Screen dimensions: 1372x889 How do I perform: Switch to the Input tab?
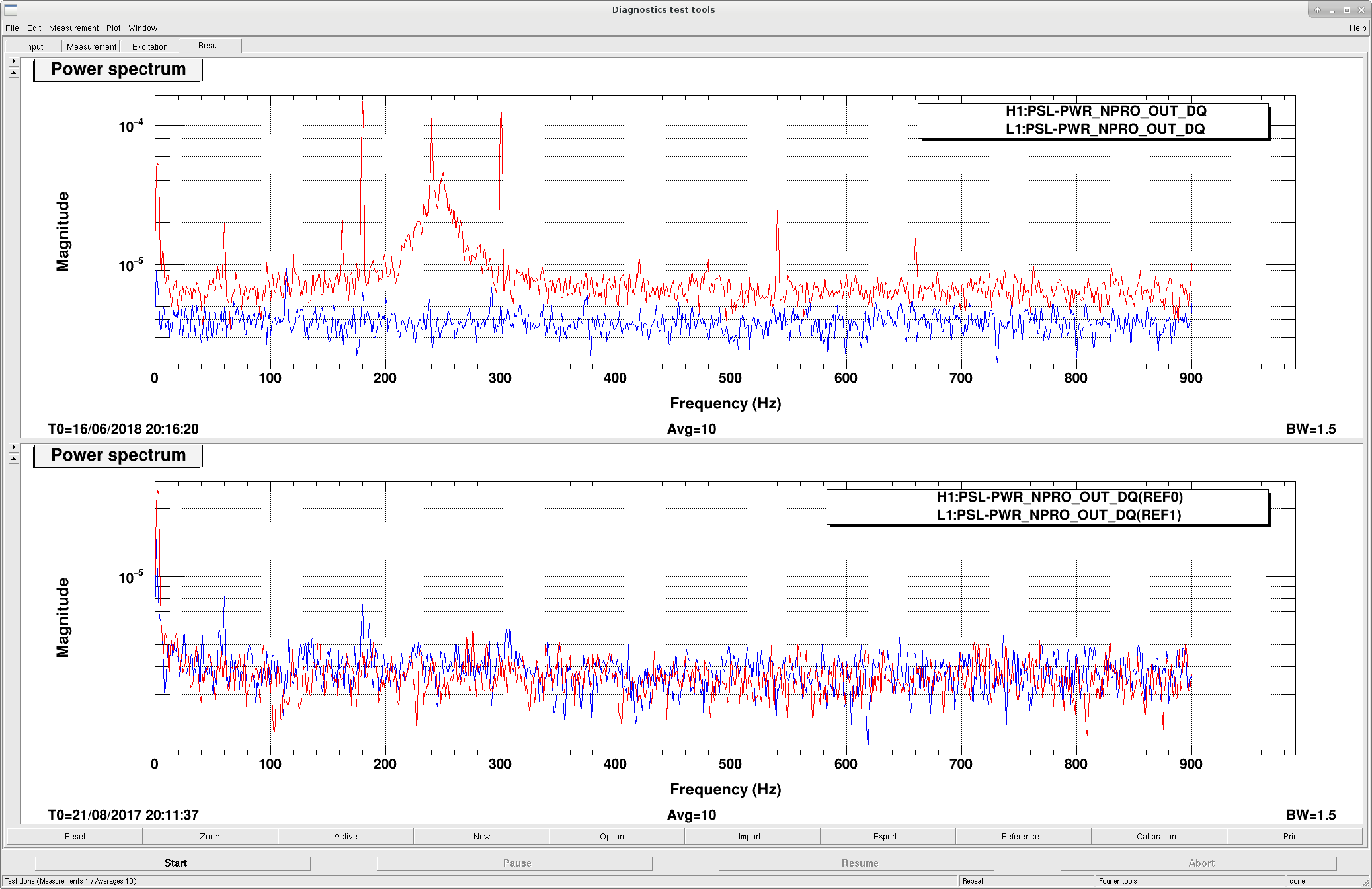(34, 46)
